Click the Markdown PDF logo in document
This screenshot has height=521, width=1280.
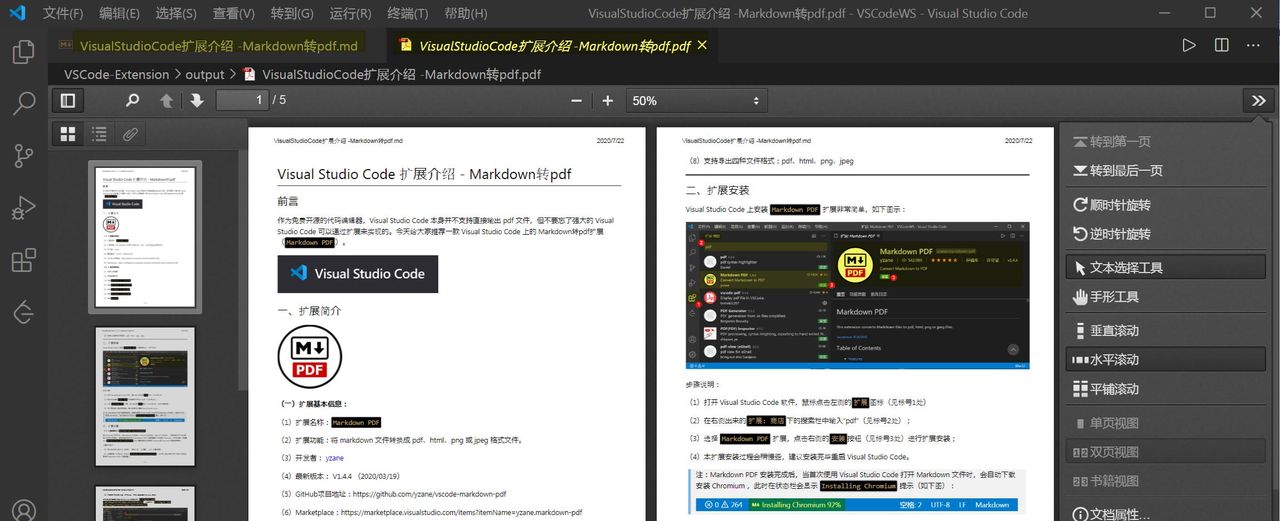(310, 357)
